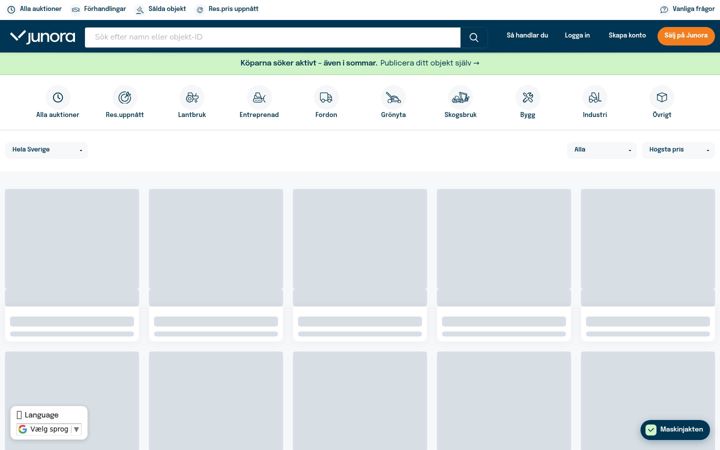The width and height of the screenshot is (720, 450).
Task: Click the Skapa konto link
Action: click(x=627, y=35)
